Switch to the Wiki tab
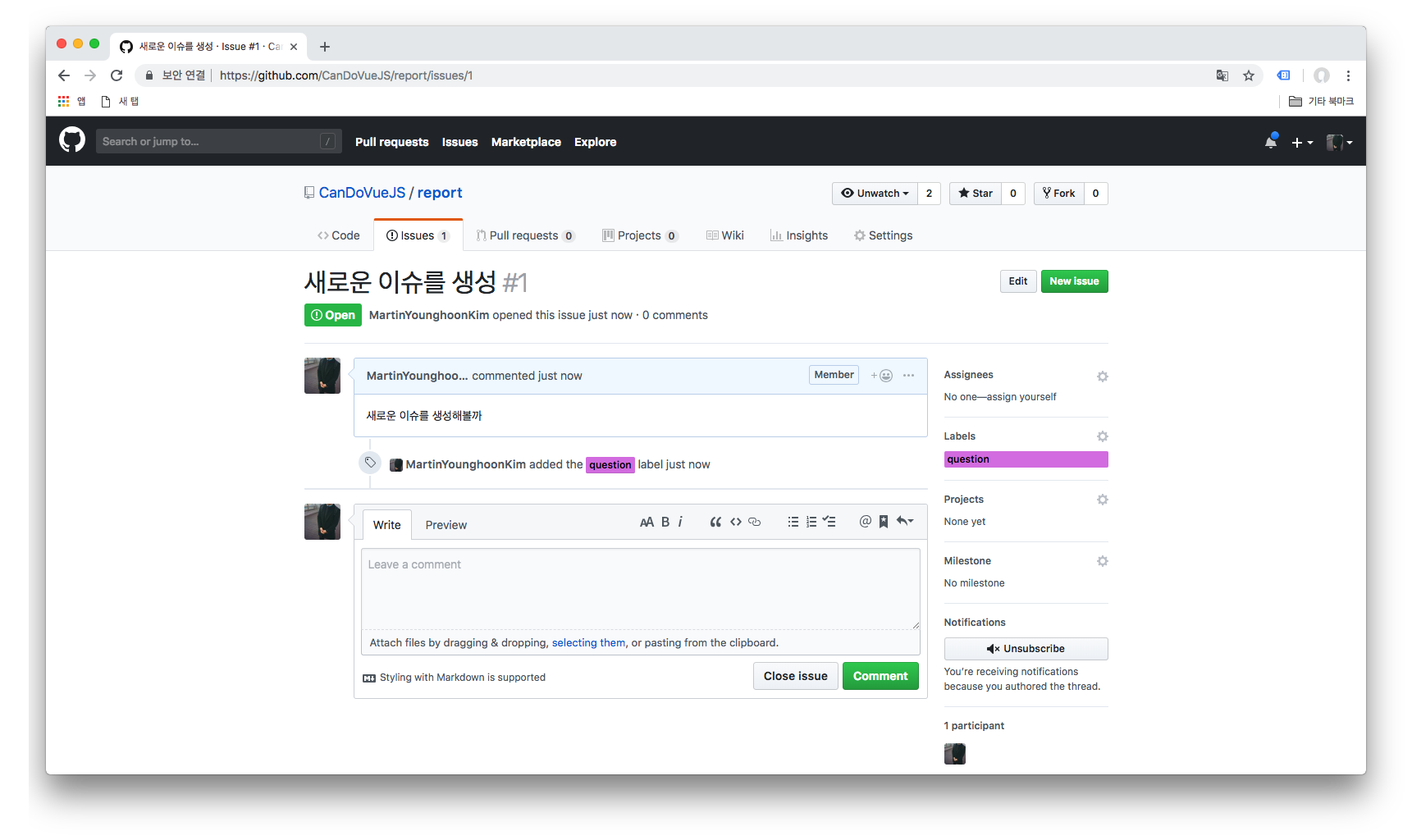 (725, 235)
